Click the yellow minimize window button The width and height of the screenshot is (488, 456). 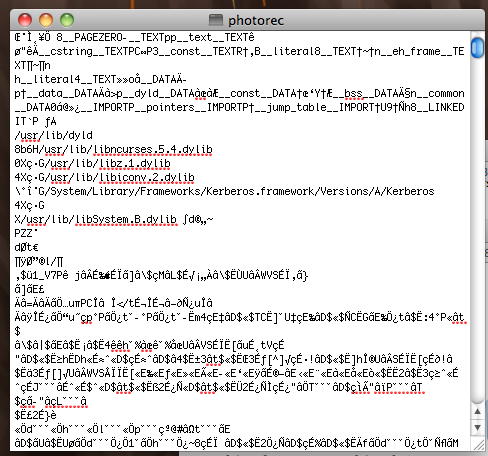(x=46, y=20)
